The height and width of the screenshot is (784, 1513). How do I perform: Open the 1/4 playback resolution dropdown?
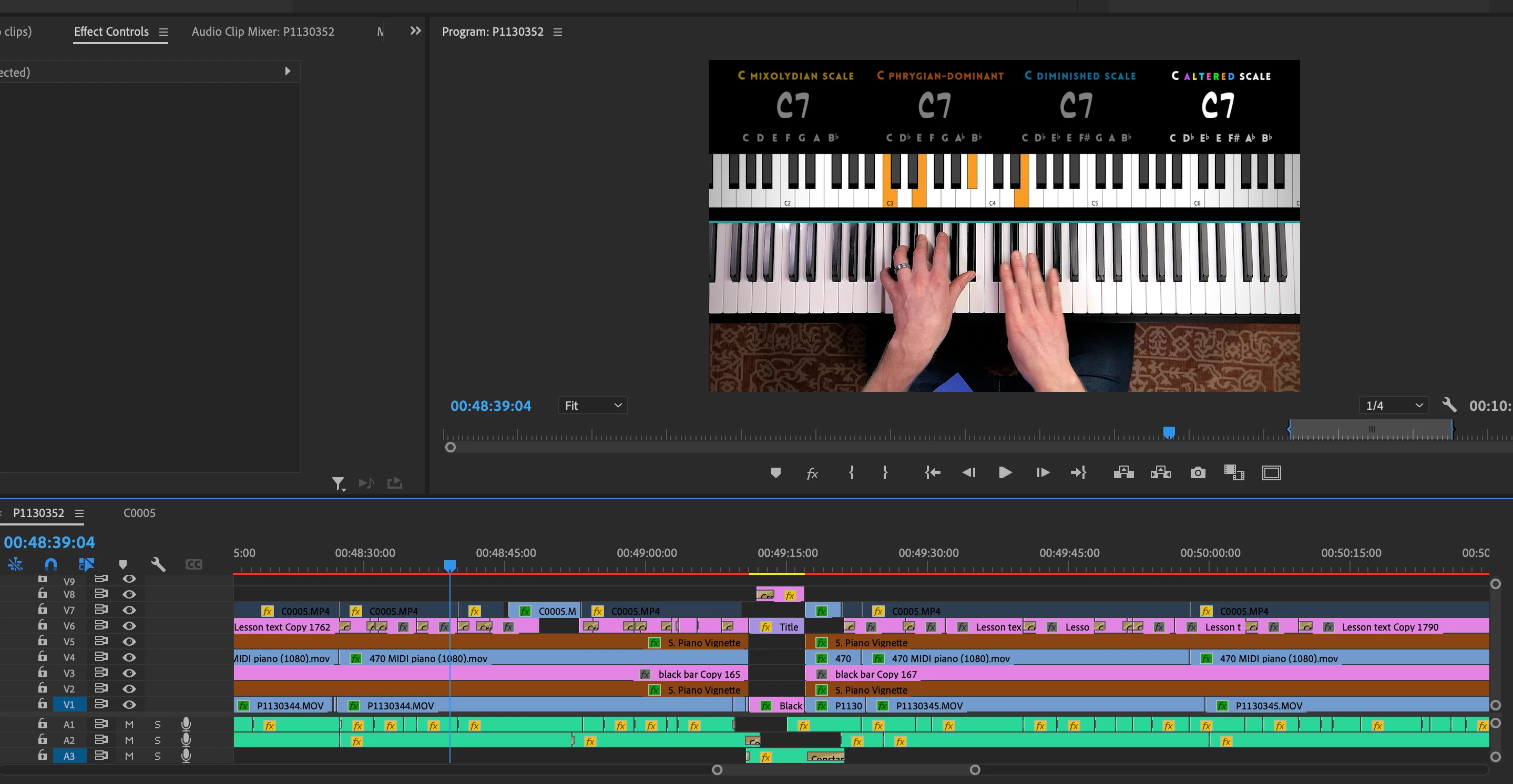(1393, 406)
